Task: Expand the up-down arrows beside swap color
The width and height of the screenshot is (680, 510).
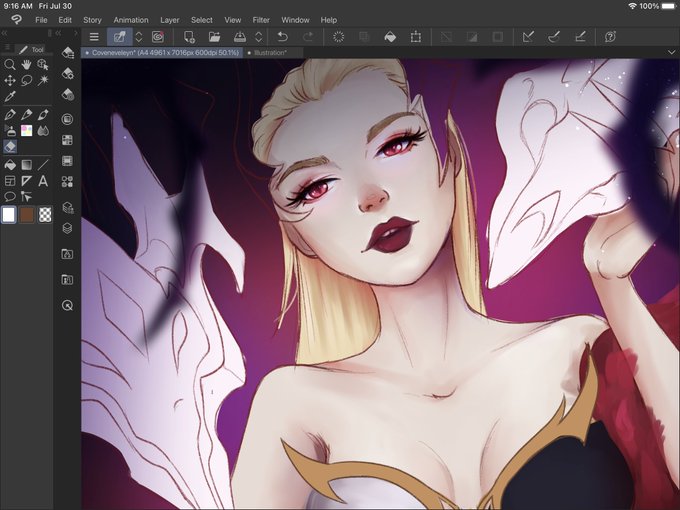Action: [x=139, y=37]
